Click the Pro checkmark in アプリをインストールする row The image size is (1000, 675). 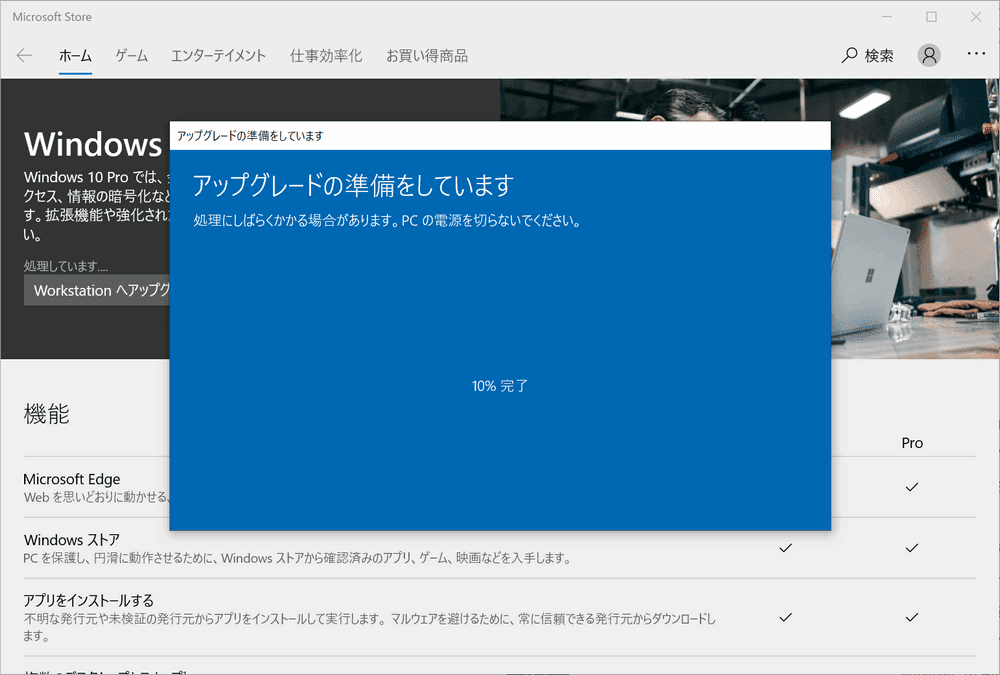(x=912, y=617)
